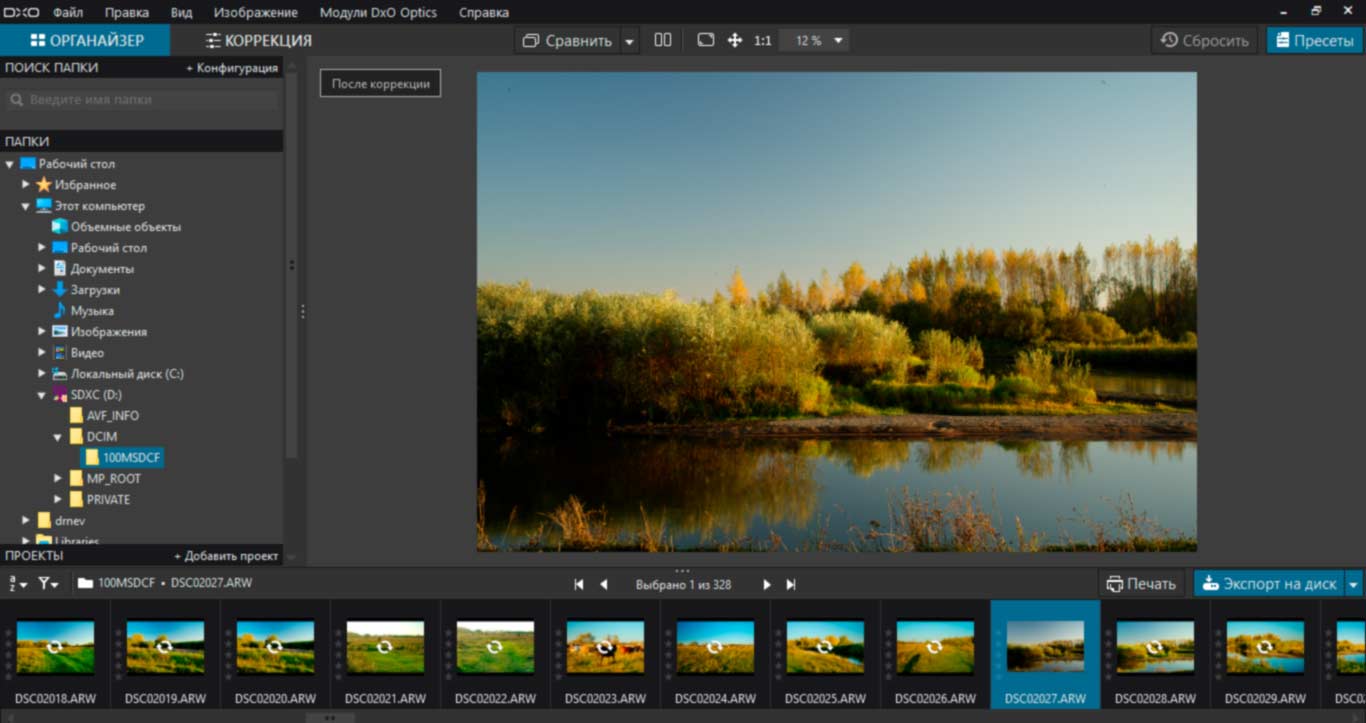Jump to the first image

click(x=578, y=584)
